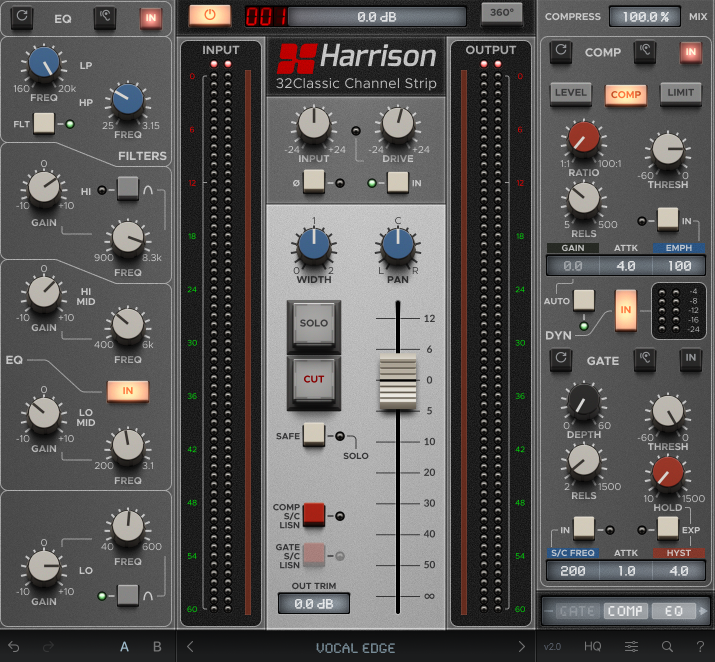Screen dimensions: 715x662
Task: Open help with the question mark icon
Action: tap(700, 646)
